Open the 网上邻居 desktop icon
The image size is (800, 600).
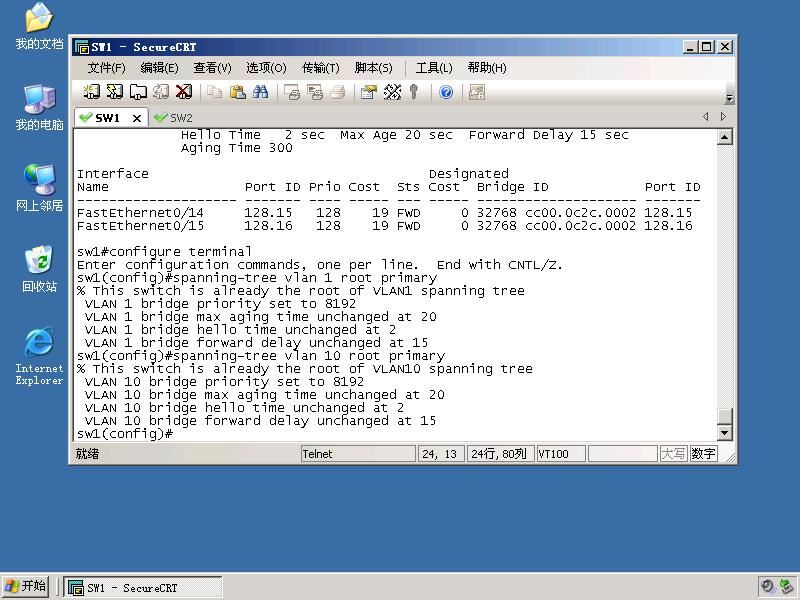click(39, 188)
